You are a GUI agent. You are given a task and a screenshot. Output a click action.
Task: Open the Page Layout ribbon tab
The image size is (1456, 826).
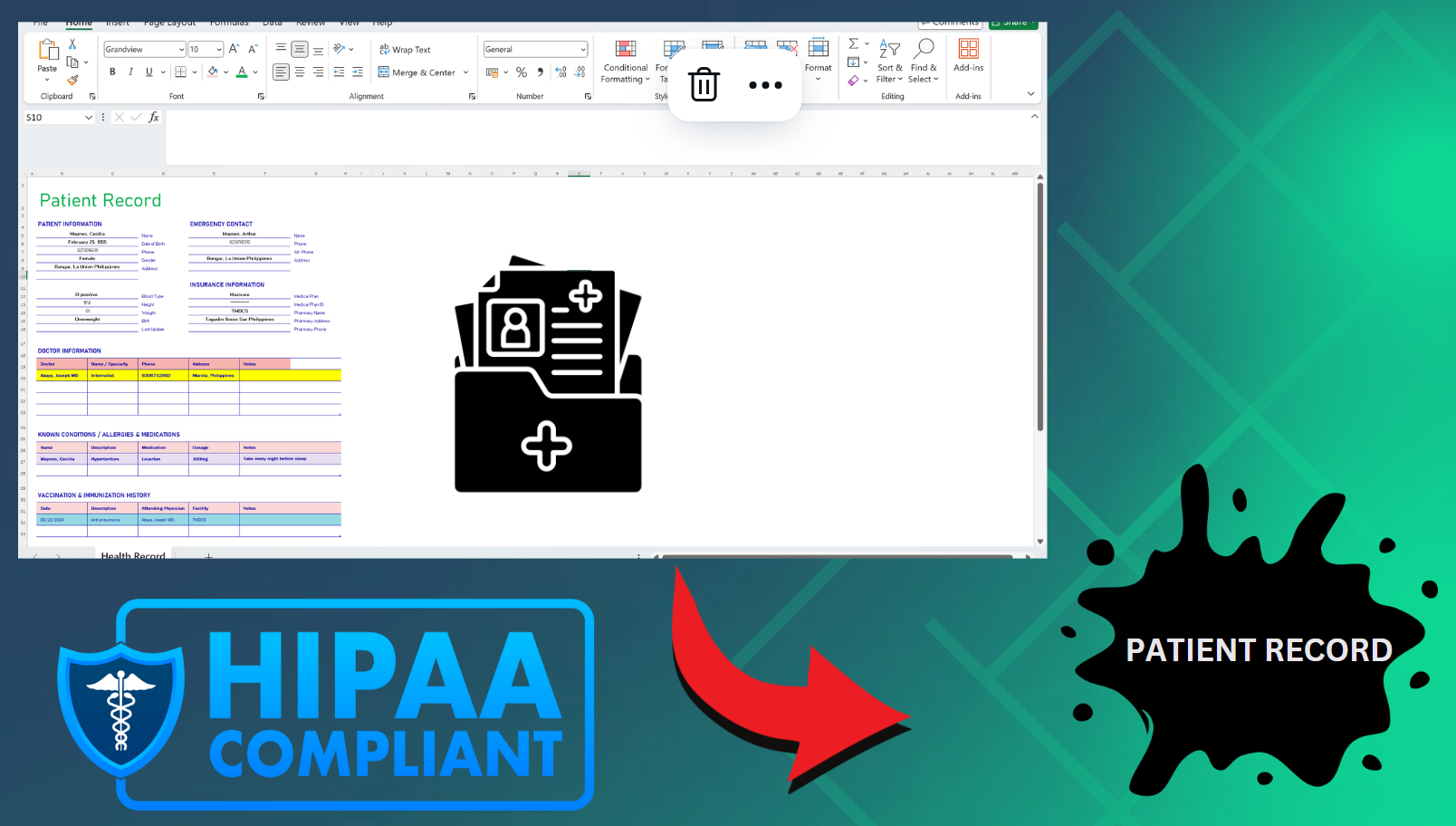(169, 23)
